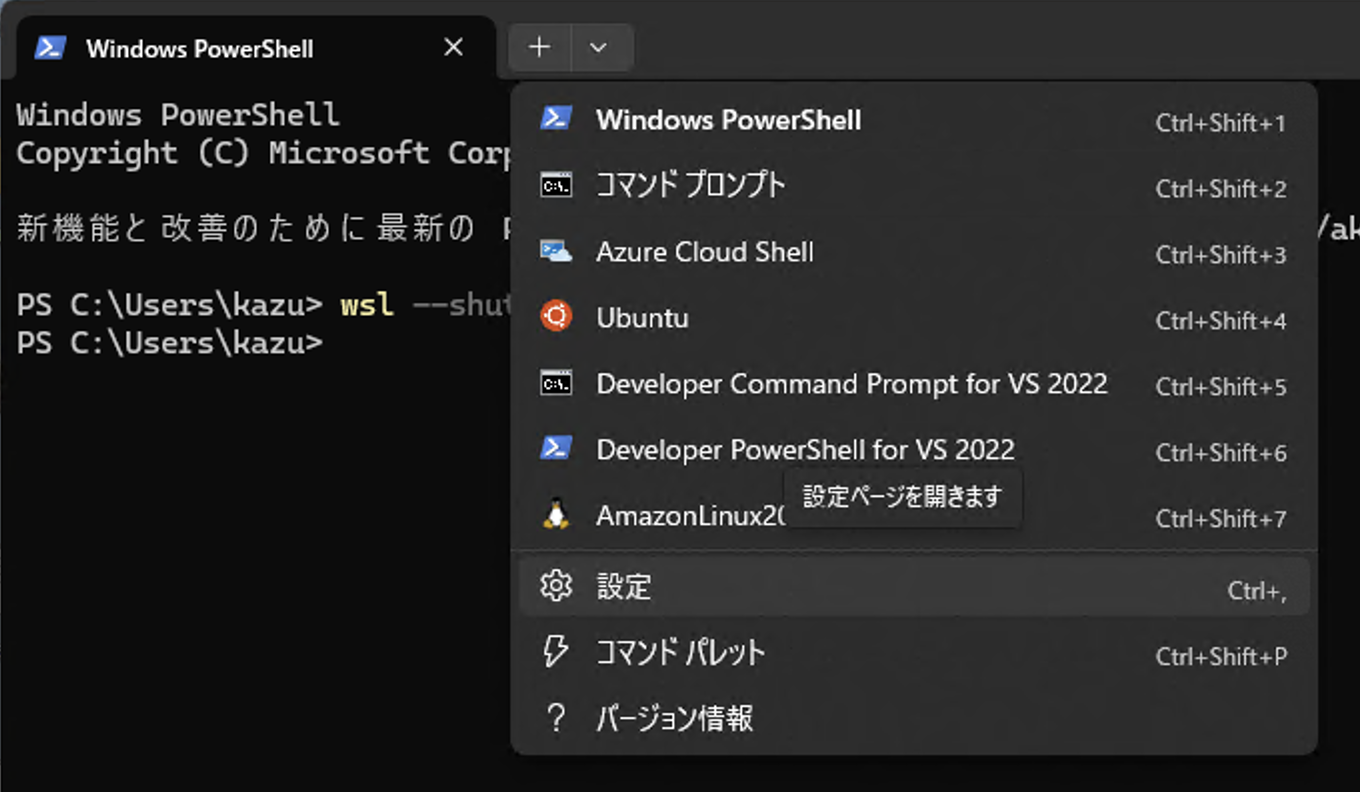The image size is (1360, 792).
Task: Select 設定 from the menu
Action: [624, 587]
